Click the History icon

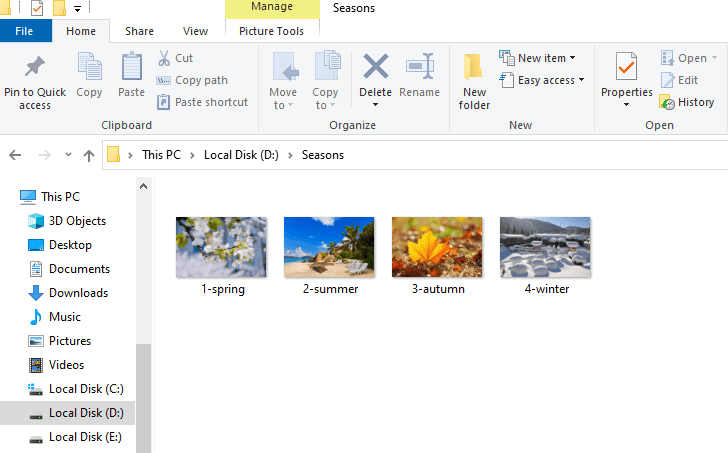667,103
